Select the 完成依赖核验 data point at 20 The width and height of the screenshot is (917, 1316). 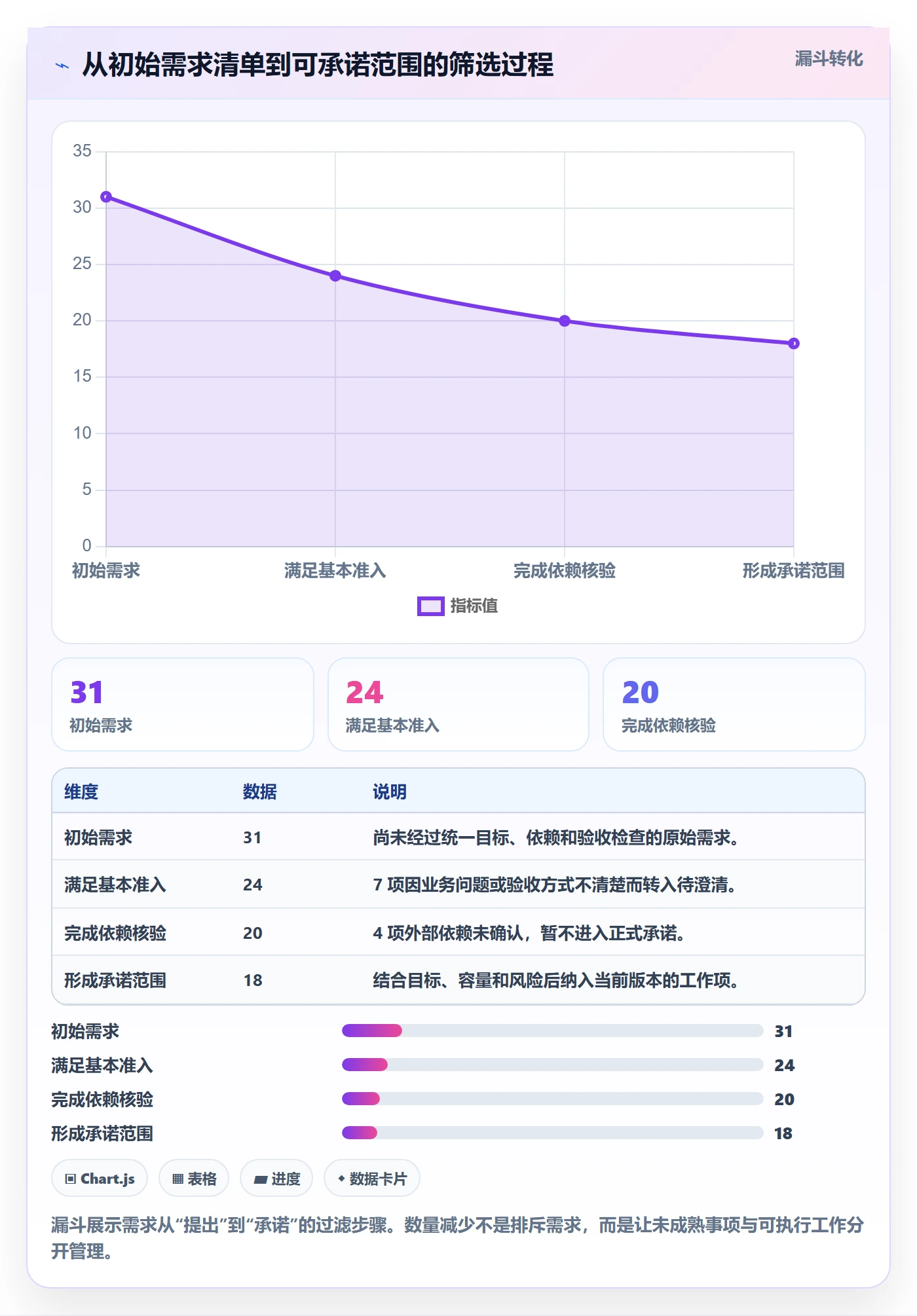coord(565,321)
